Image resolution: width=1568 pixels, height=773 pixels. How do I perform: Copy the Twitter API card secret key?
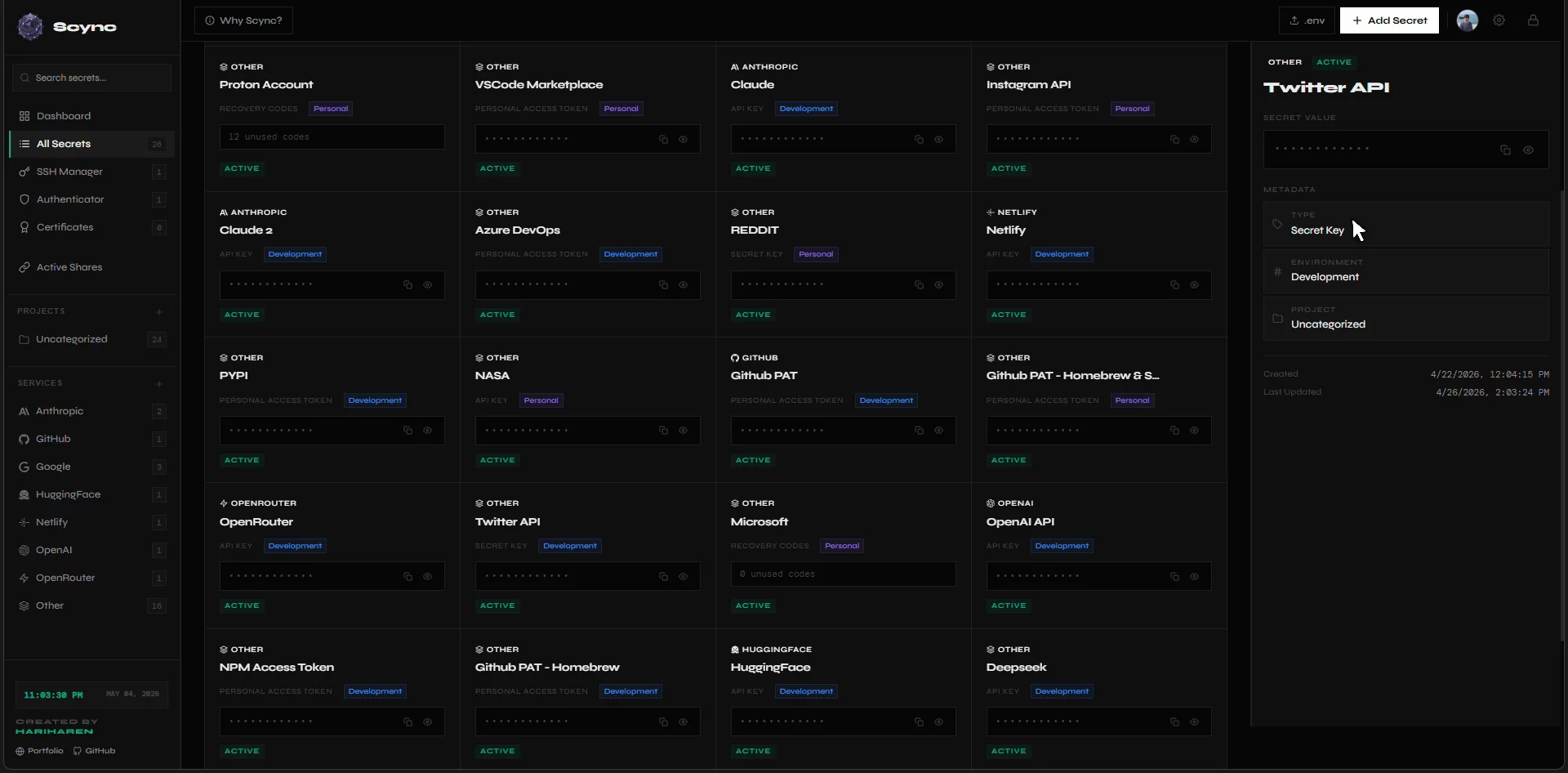pos(663,577)
